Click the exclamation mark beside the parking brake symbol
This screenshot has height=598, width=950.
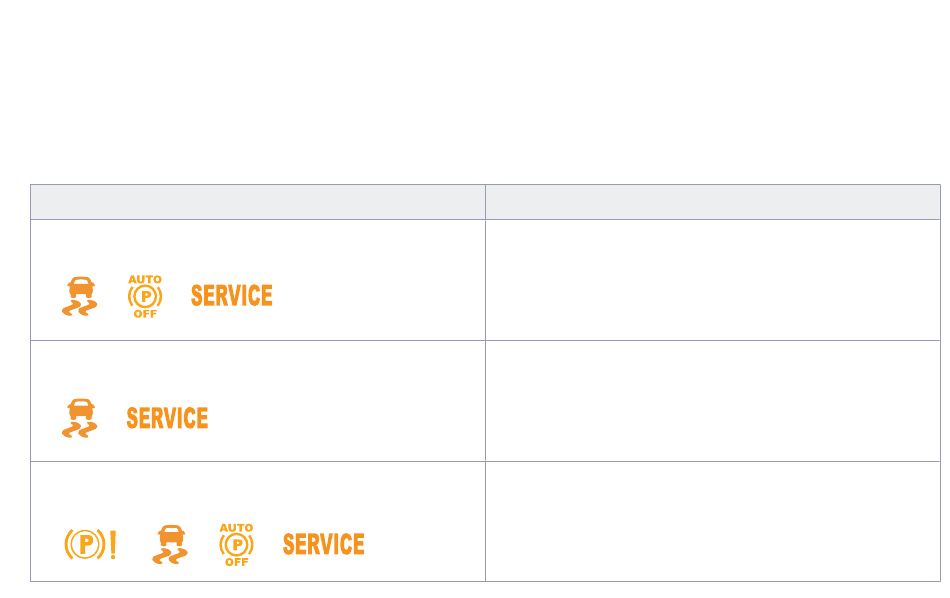click(x=113, y=544)
